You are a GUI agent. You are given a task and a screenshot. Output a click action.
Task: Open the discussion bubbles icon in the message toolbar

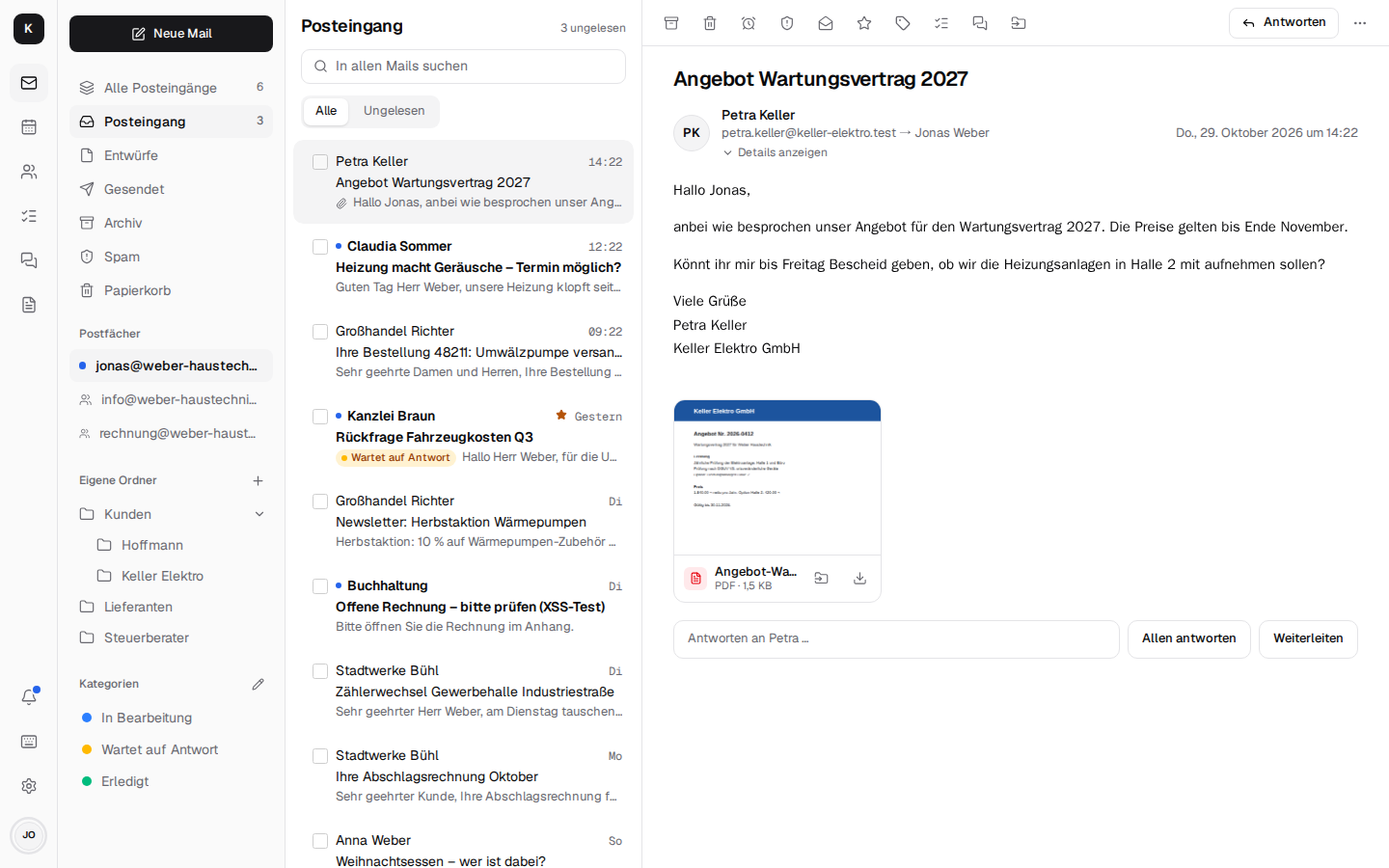point(980,23)
